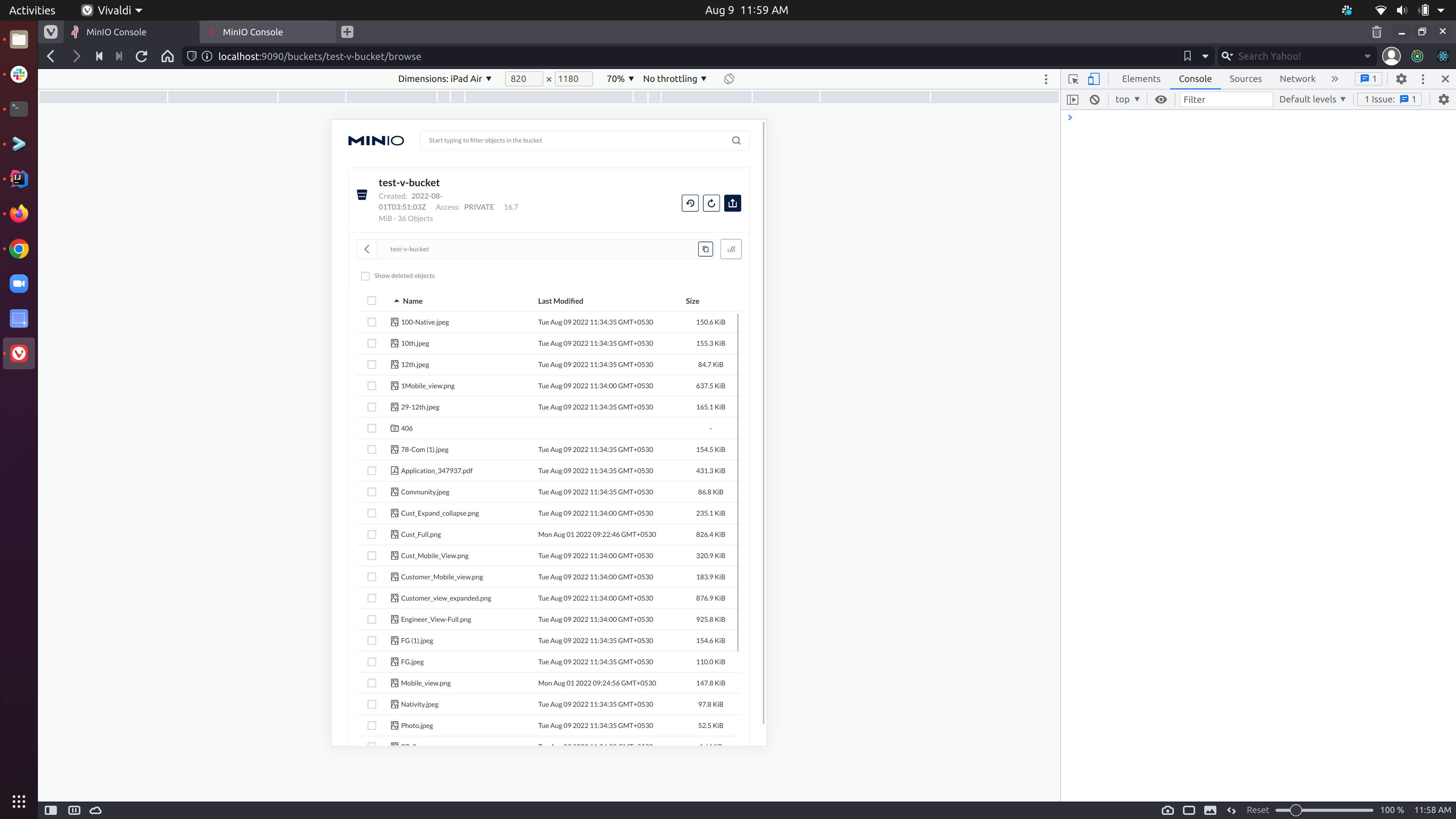Viewport: 1456px width, 819px height.
Task: Open the Dimensions iPad Air dropdown
Action: (444, 78)
